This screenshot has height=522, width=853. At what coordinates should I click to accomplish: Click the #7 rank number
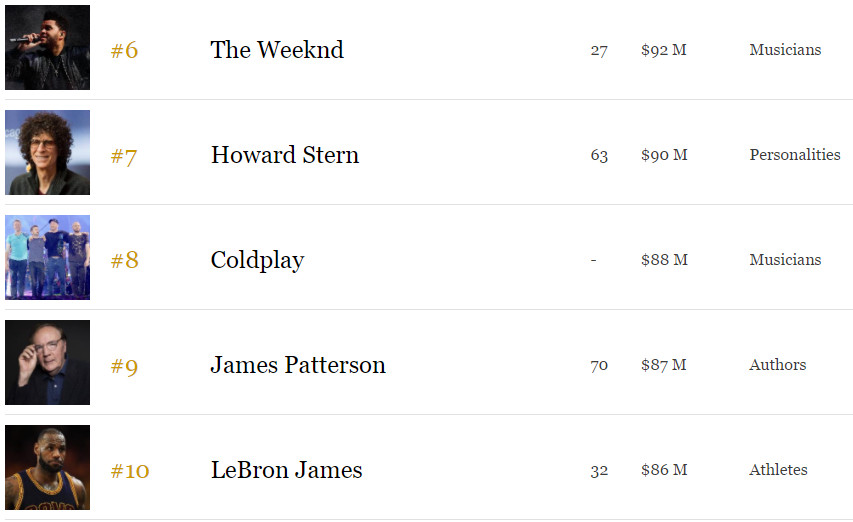tap(123, 157)
